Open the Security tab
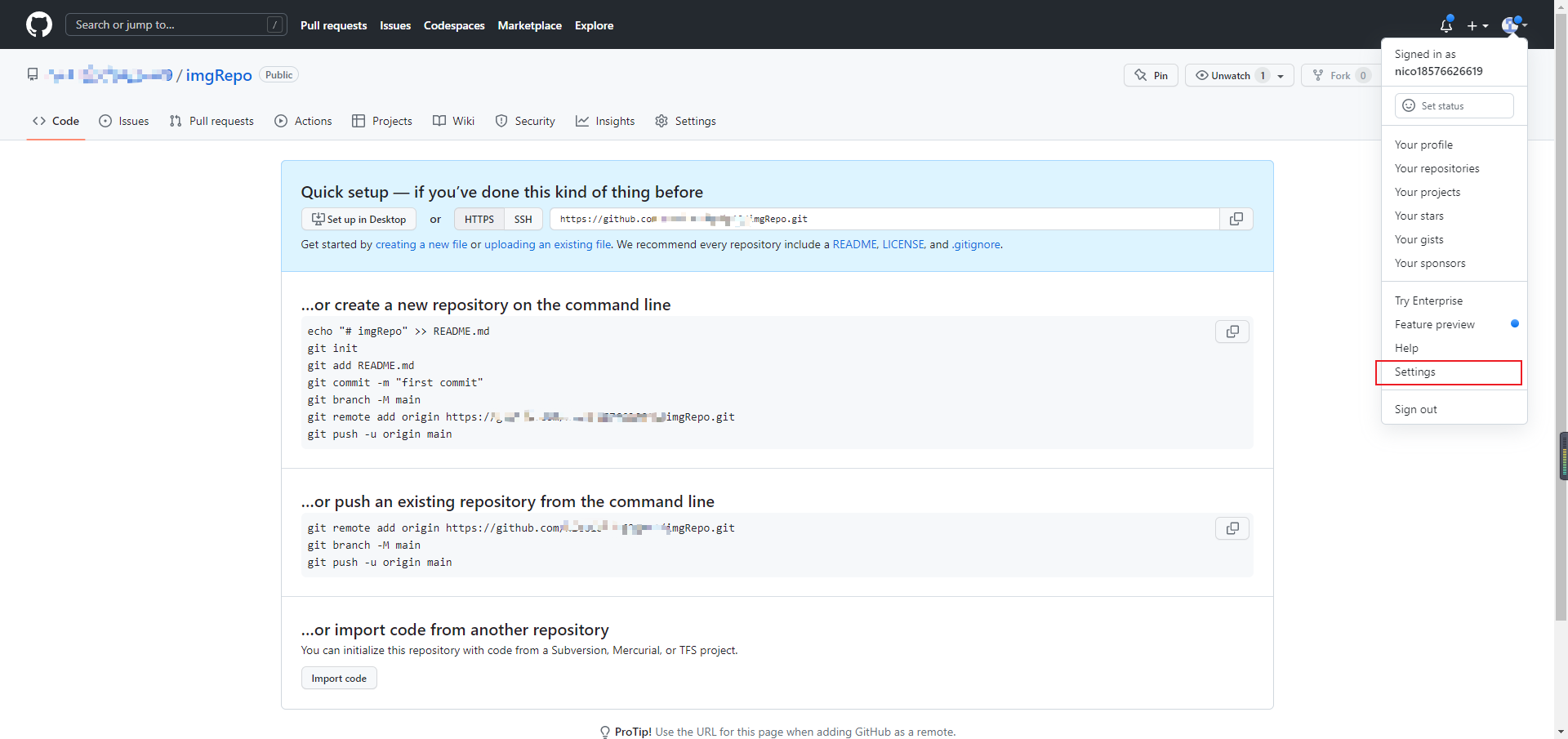Image resolution: width=1568 pixels, height=739 pixels. pyautogui.click(x=525, y=121)
